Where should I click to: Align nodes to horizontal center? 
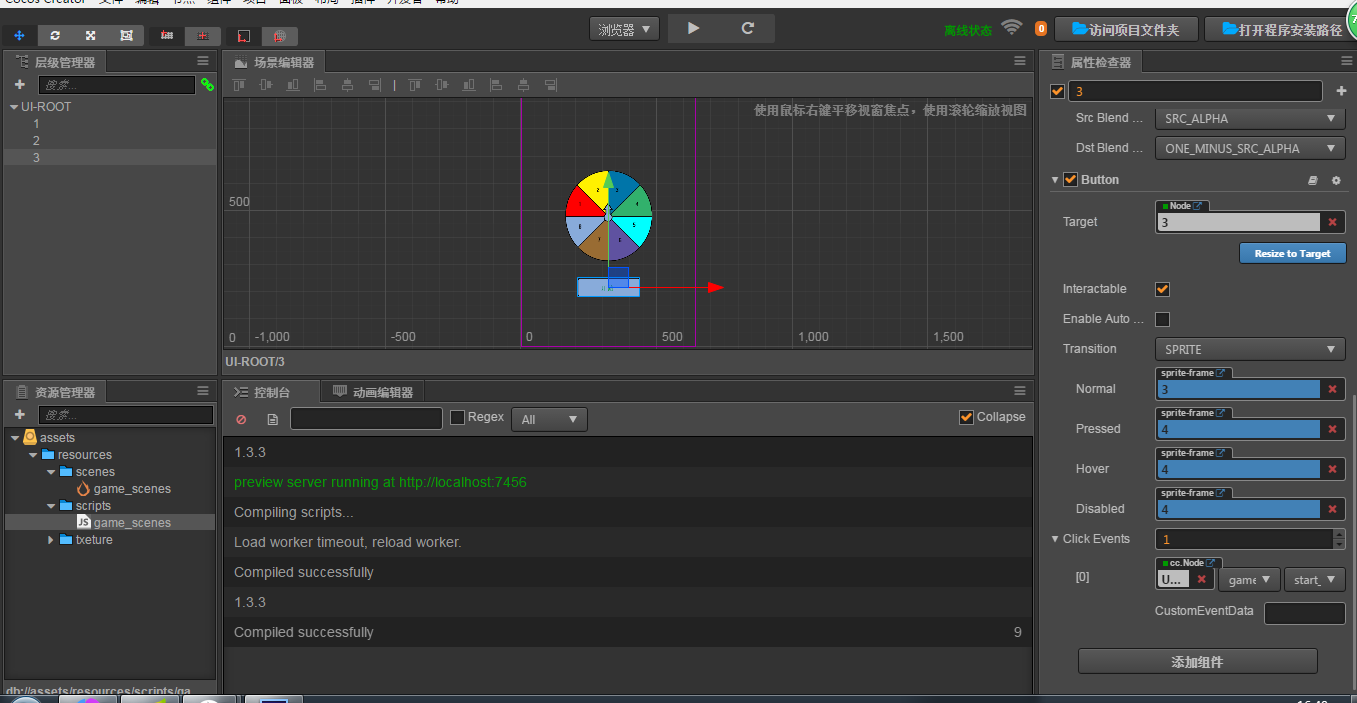pos(347,85)
